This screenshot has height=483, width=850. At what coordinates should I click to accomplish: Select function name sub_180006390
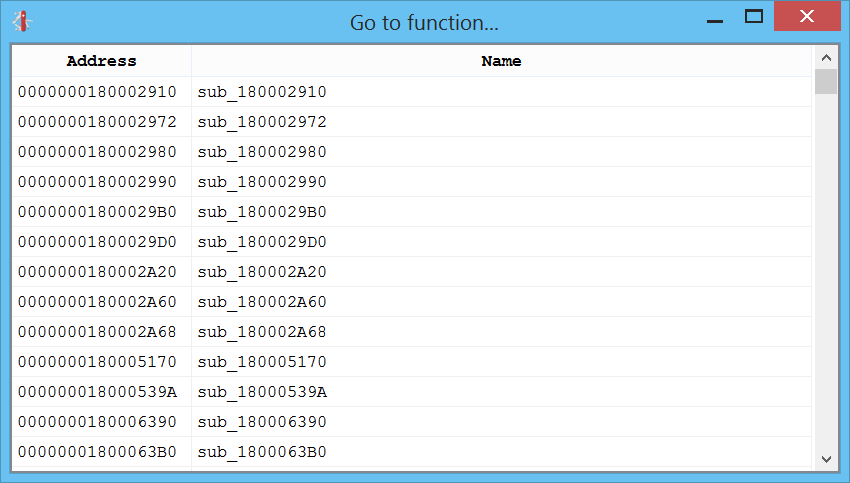(x=262, y=422)
